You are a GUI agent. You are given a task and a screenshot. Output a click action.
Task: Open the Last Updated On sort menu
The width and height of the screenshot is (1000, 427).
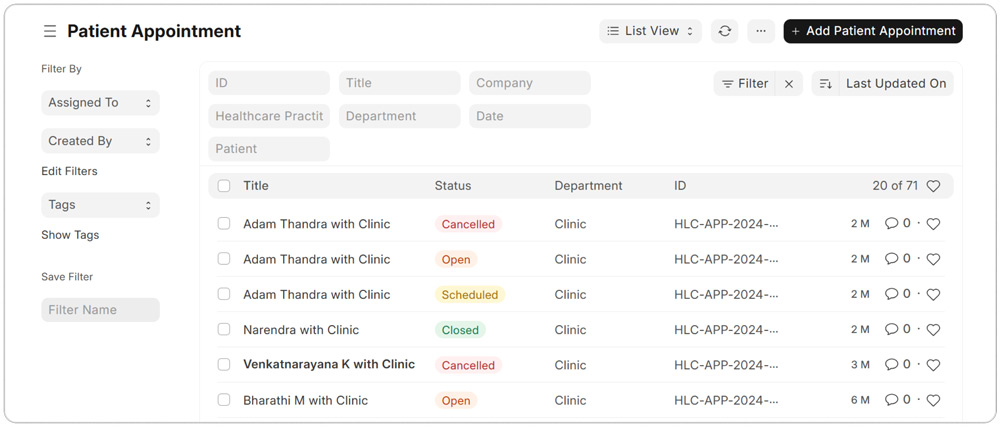[x=896, y=83]
